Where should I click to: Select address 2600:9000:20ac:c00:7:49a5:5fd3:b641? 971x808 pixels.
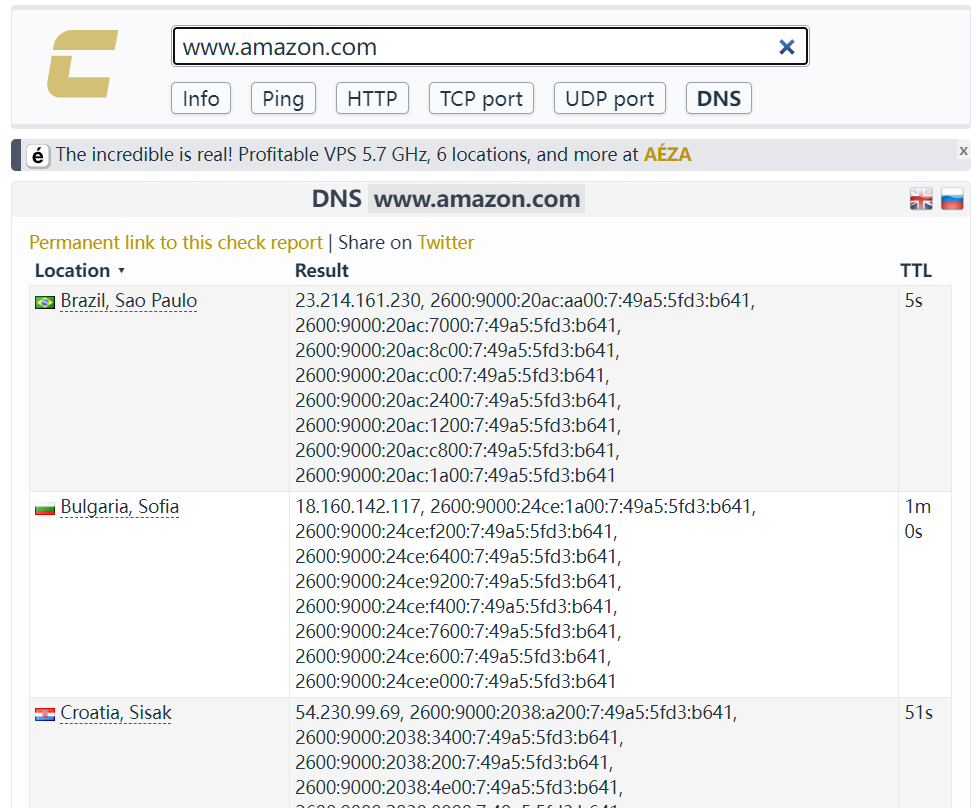[x=450, y=375]
